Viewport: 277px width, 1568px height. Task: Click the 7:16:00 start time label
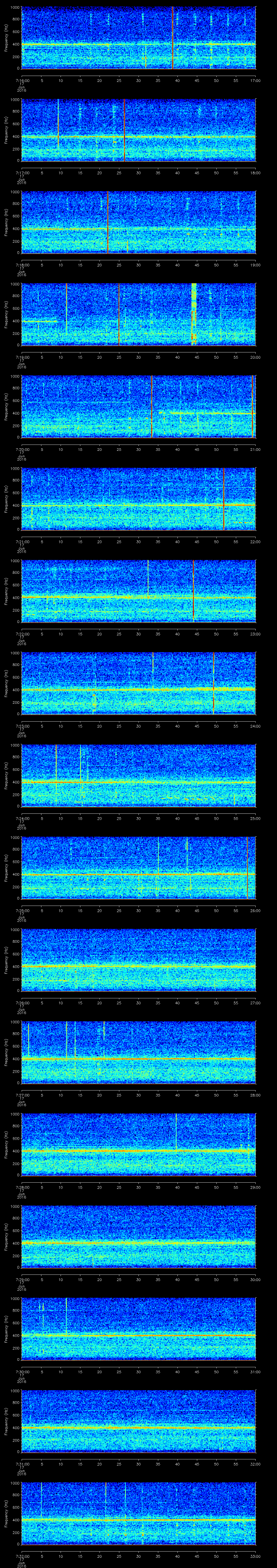tap(22, 80)
